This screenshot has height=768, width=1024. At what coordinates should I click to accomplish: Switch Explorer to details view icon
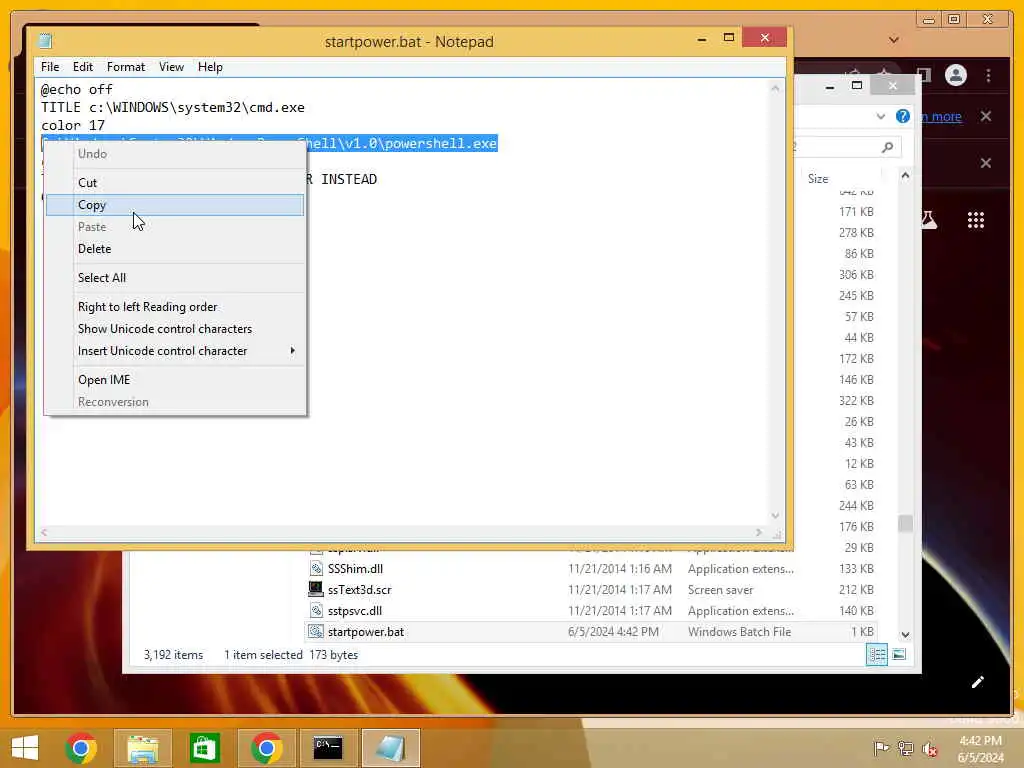pyautogui.click(x=876, y=654)
